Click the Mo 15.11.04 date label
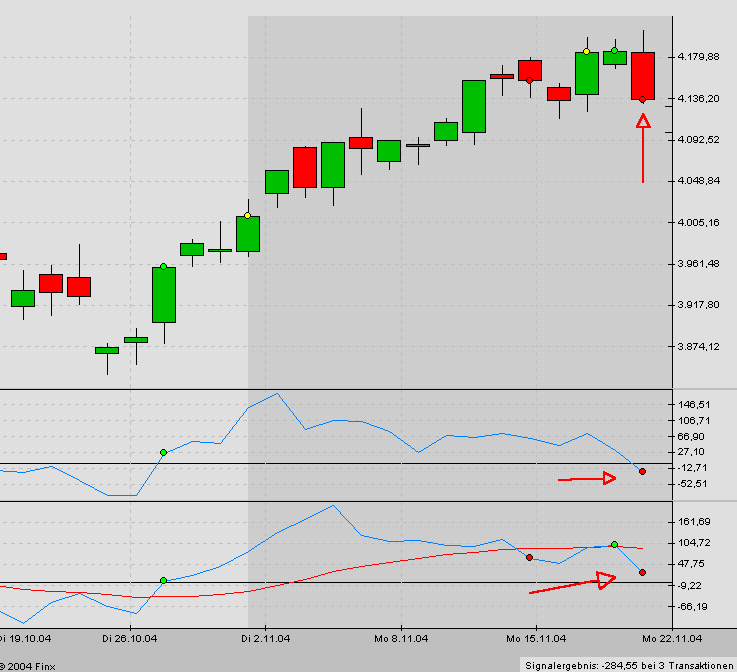The width and height of the screenshot is (737, 672). pyautogui.click(x=530, y=637)
